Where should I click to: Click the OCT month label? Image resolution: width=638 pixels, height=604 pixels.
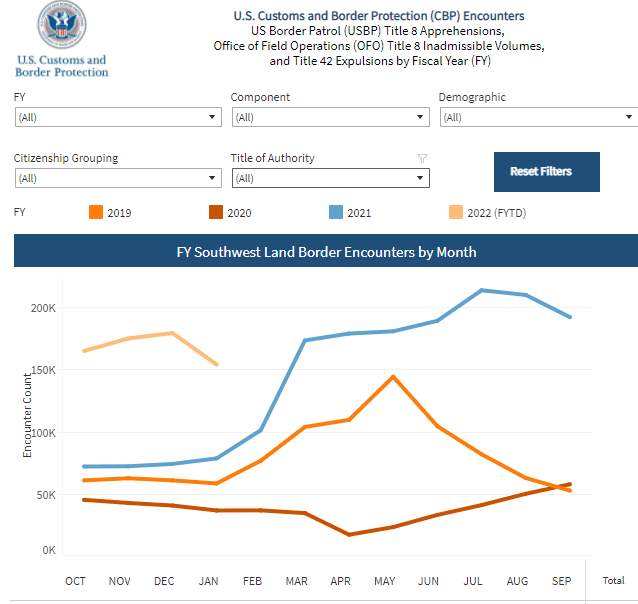pyautogui.click(x=75, y=581)
